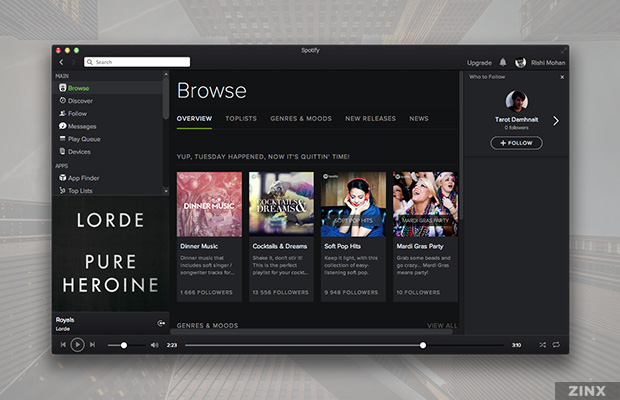Open the New Releases tab
Screen dimensions: 620x400
click(370, 119)
